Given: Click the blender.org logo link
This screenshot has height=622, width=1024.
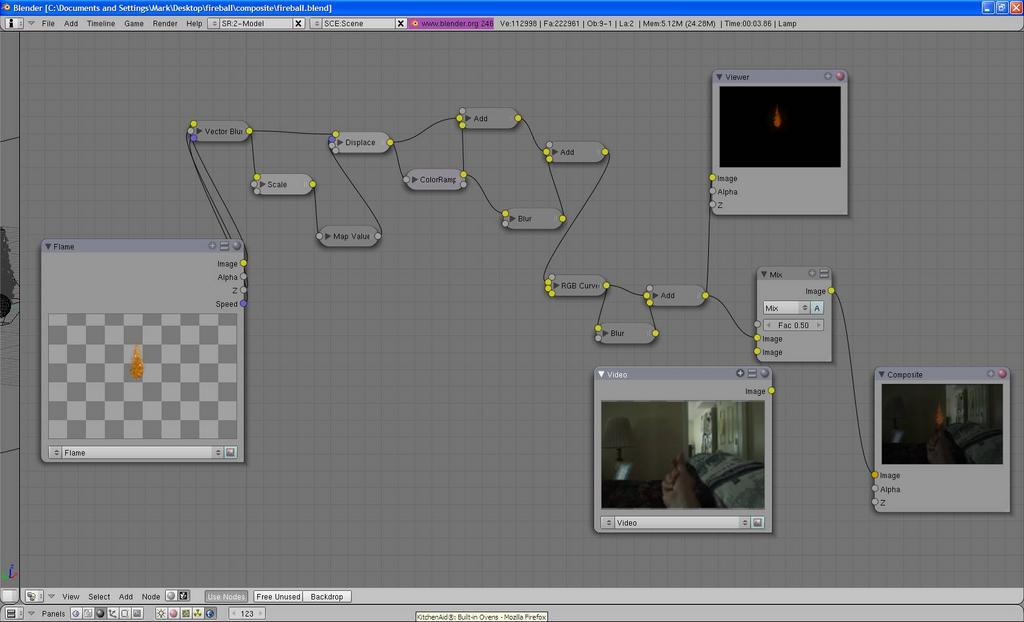Looking at the screenshot, I should [x=451, y=23].
